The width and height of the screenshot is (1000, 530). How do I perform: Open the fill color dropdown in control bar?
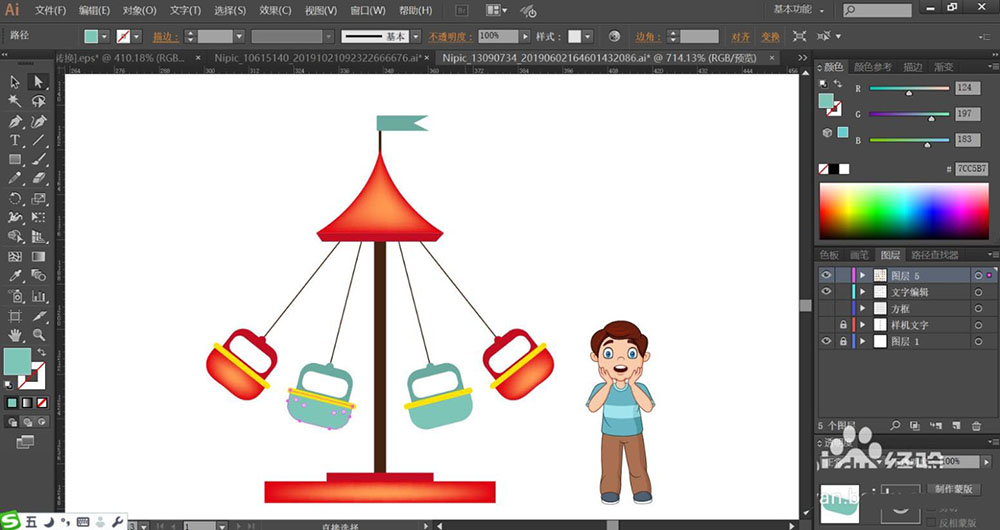(x=105, y=36)
